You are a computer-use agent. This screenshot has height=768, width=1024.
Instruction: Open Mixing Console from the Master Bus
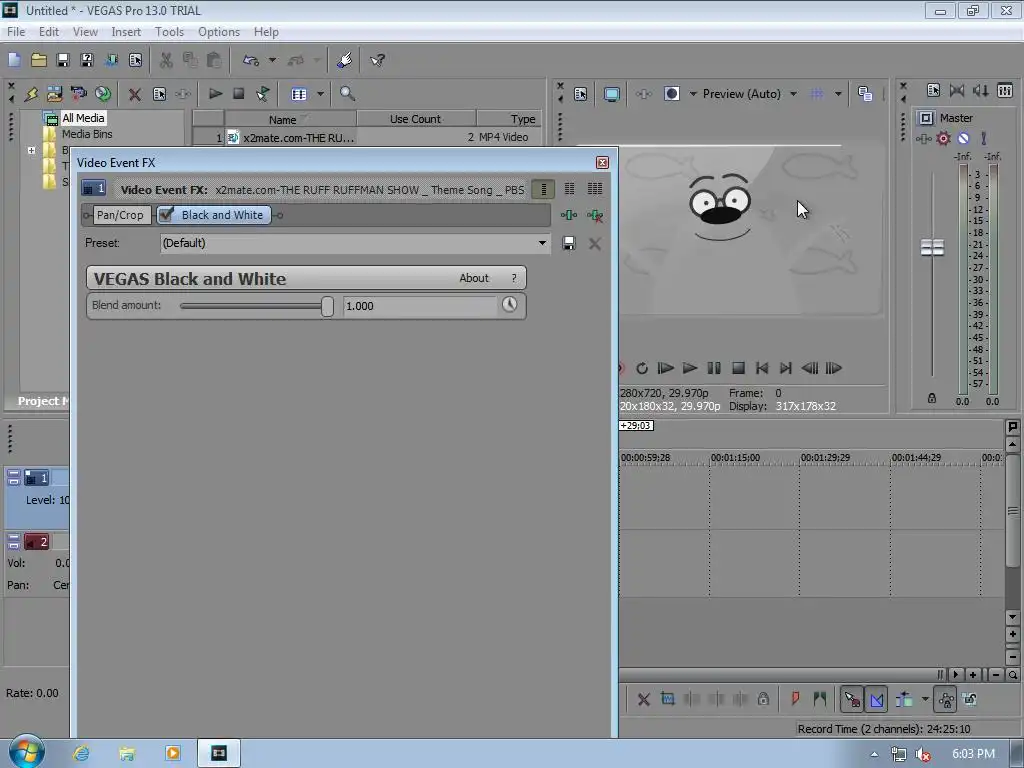pos(1005,91)
